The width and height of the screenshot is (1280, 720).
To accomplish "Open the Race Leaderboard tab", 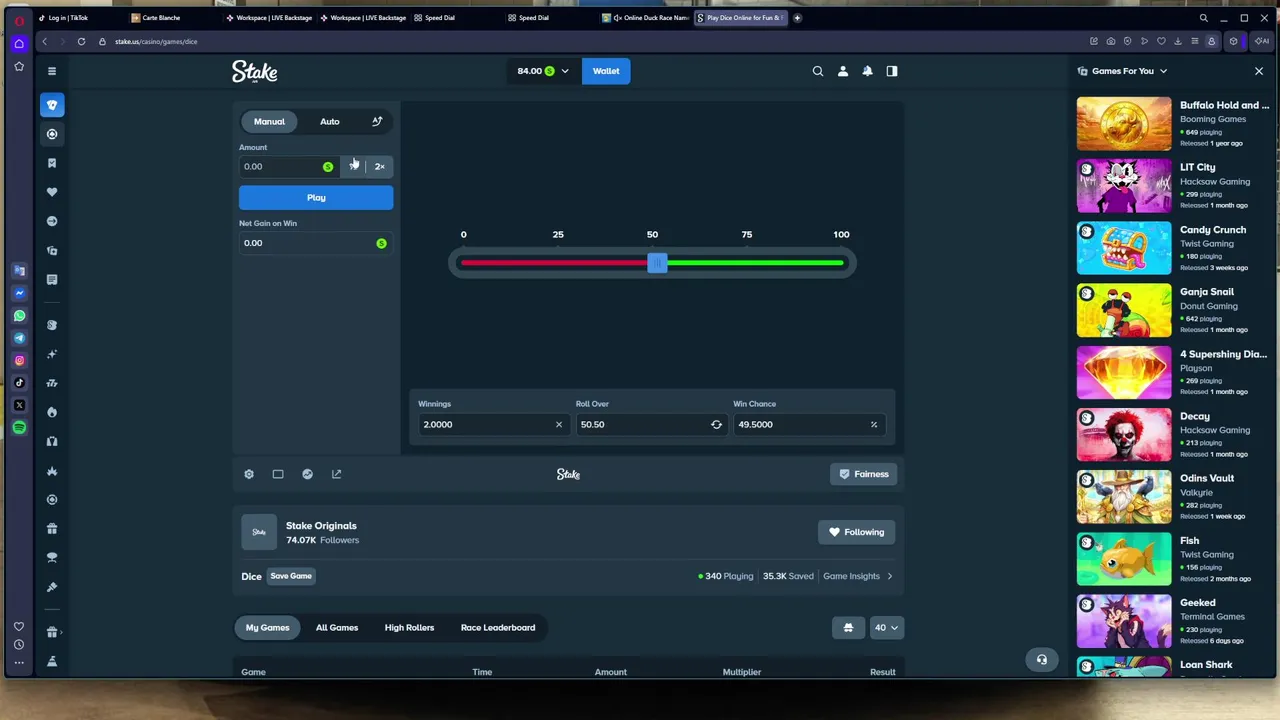I will 498,628.
